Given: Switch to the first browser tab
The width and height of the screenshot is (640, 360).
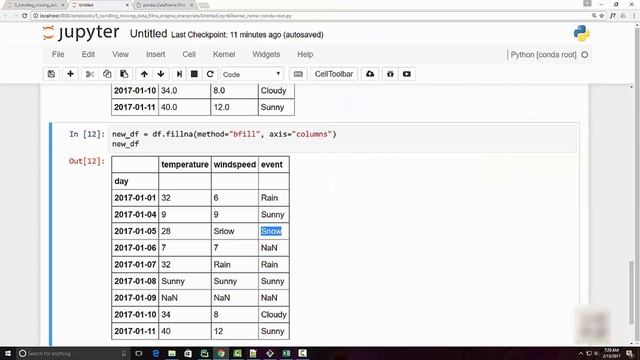Looking at the screenshot, I should click(35, 5).
